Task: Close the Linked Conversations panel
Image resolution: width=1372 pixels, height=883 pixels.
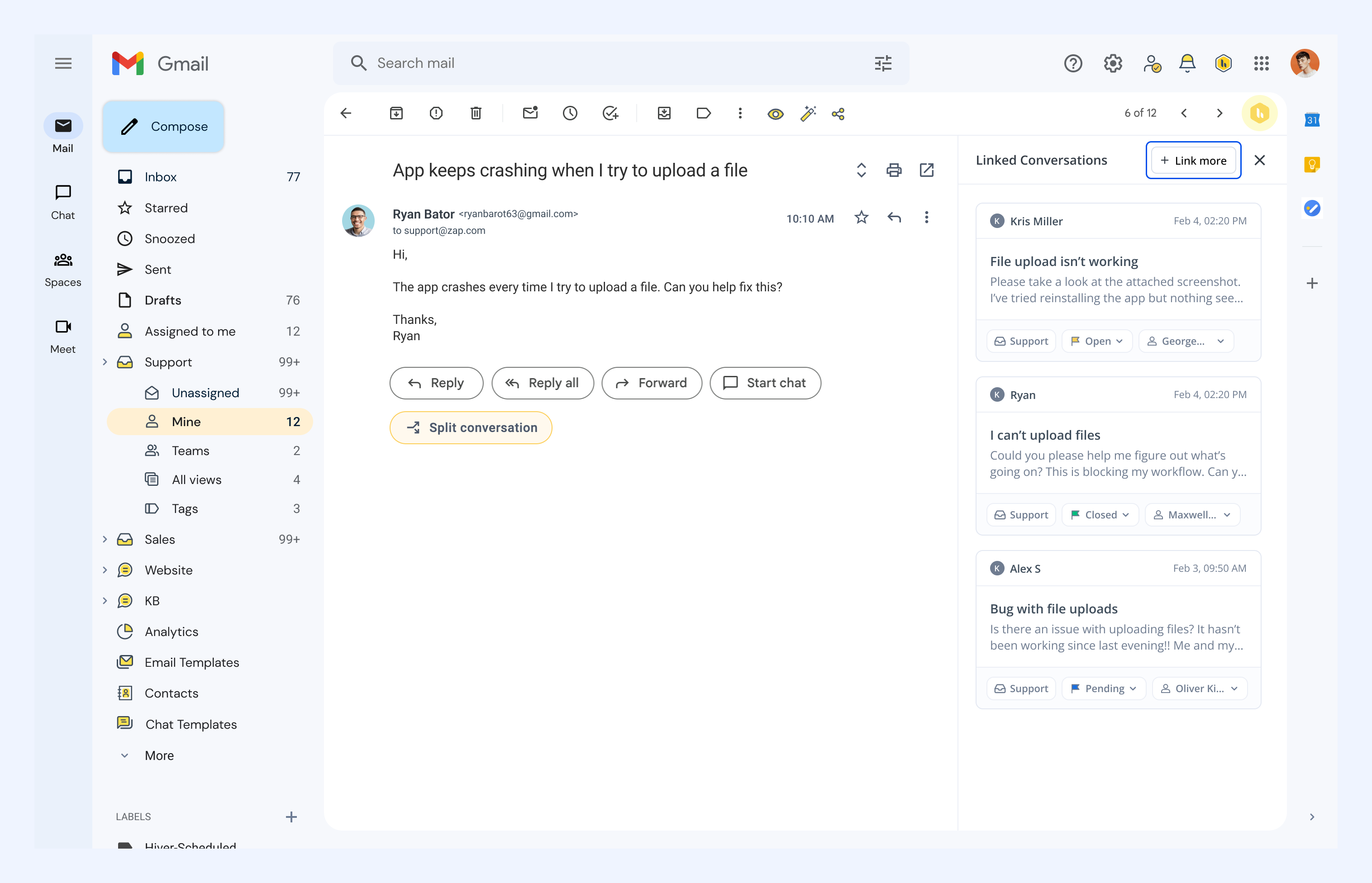Action: 1260,161
